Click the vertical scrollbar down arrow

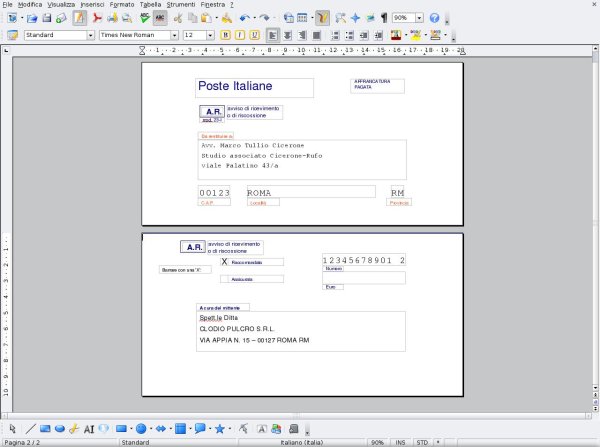(595, 388)
